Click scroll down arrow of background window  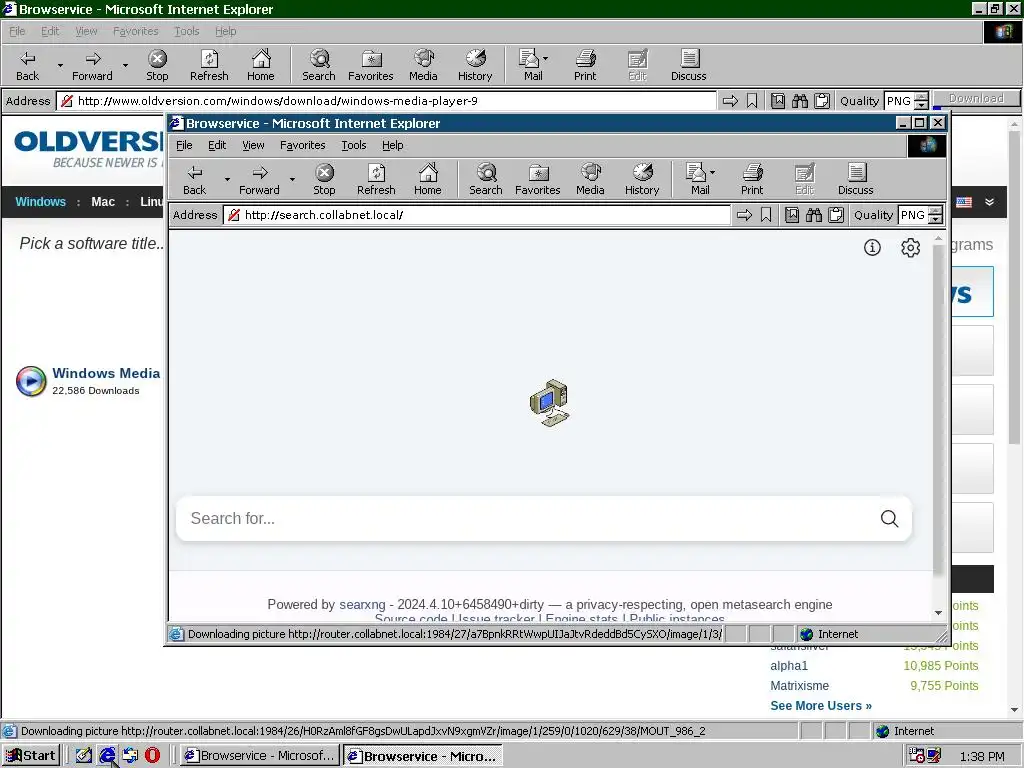(1014, 710)
